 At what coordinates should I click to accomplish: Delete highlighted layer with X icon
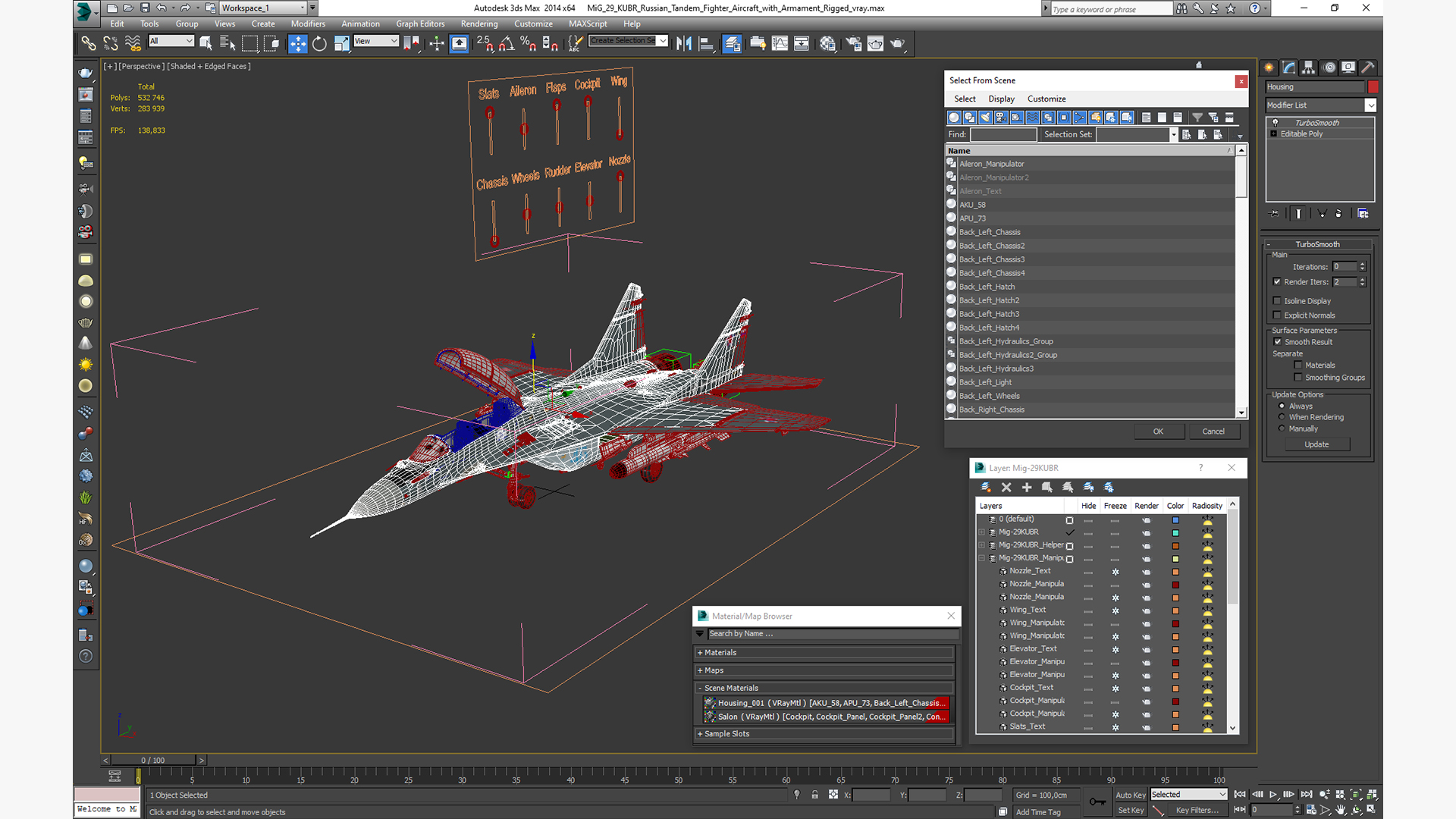pyautogui.click(x=1006, y=488)
